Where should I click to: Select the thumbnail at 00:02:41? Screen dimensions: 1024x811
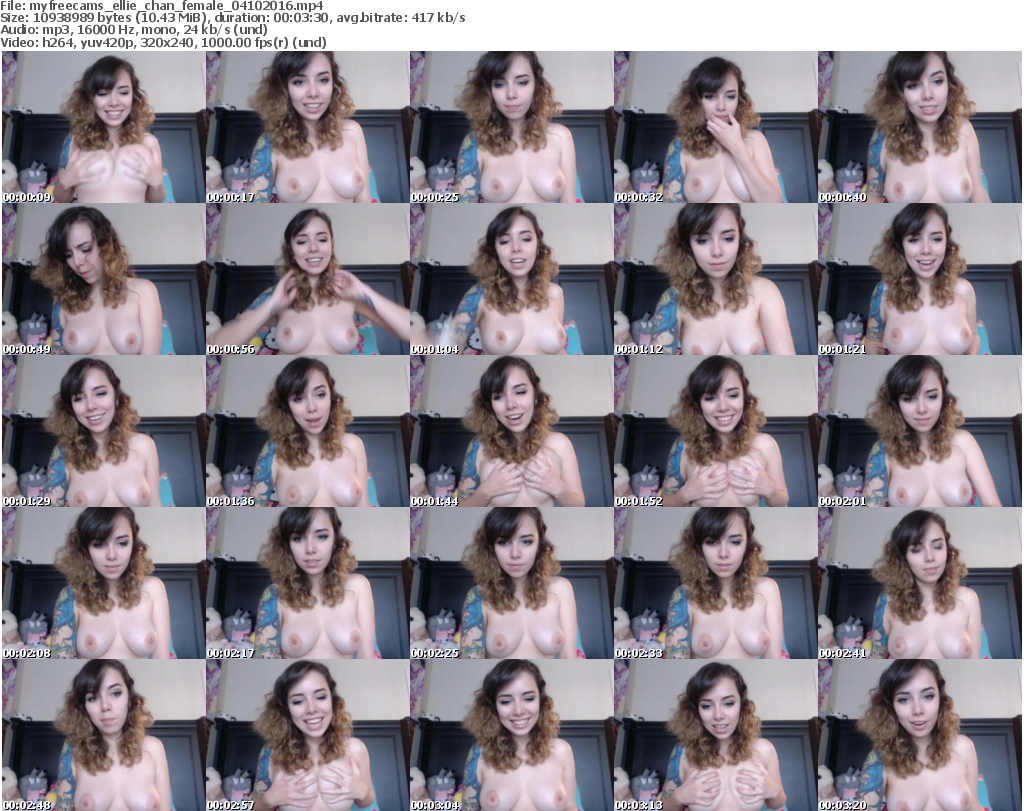[920, 583]
